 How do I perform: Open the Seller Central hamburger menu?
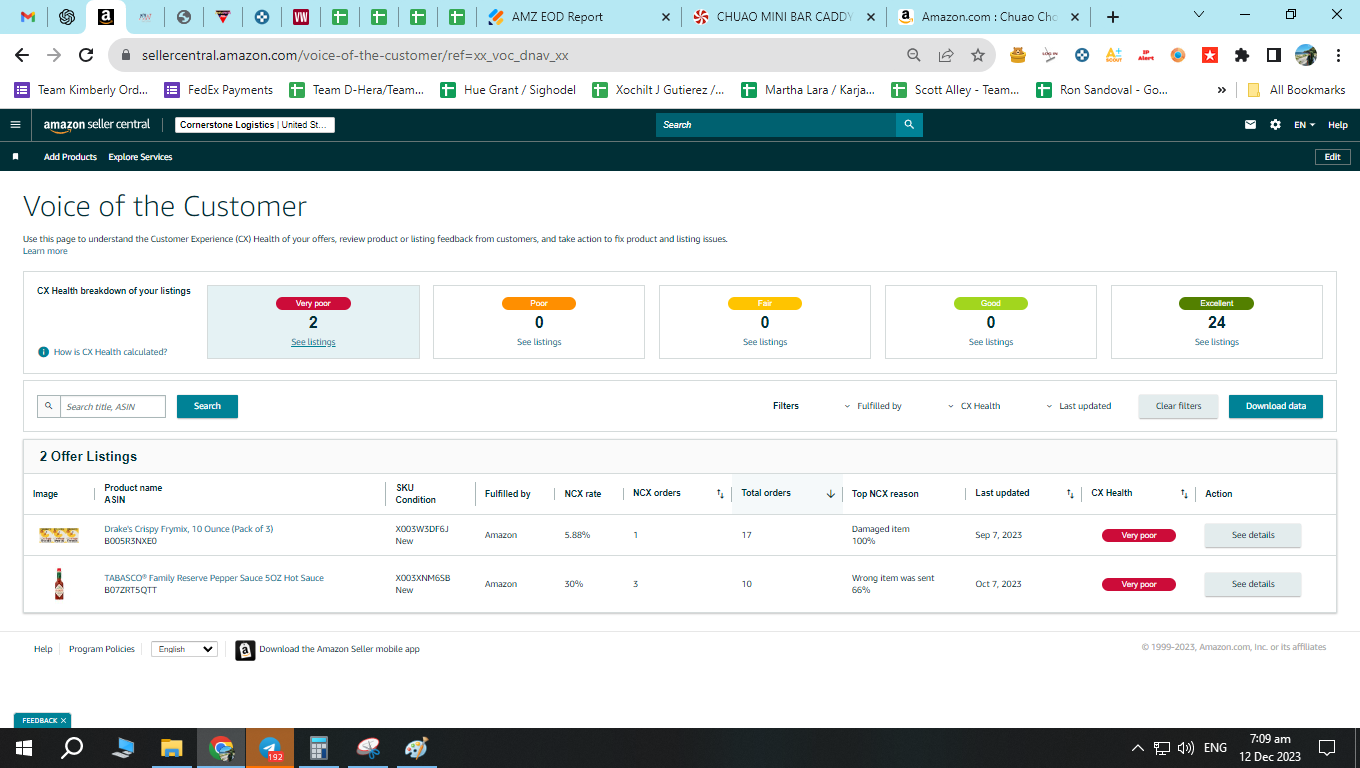[x=15, y=125]
